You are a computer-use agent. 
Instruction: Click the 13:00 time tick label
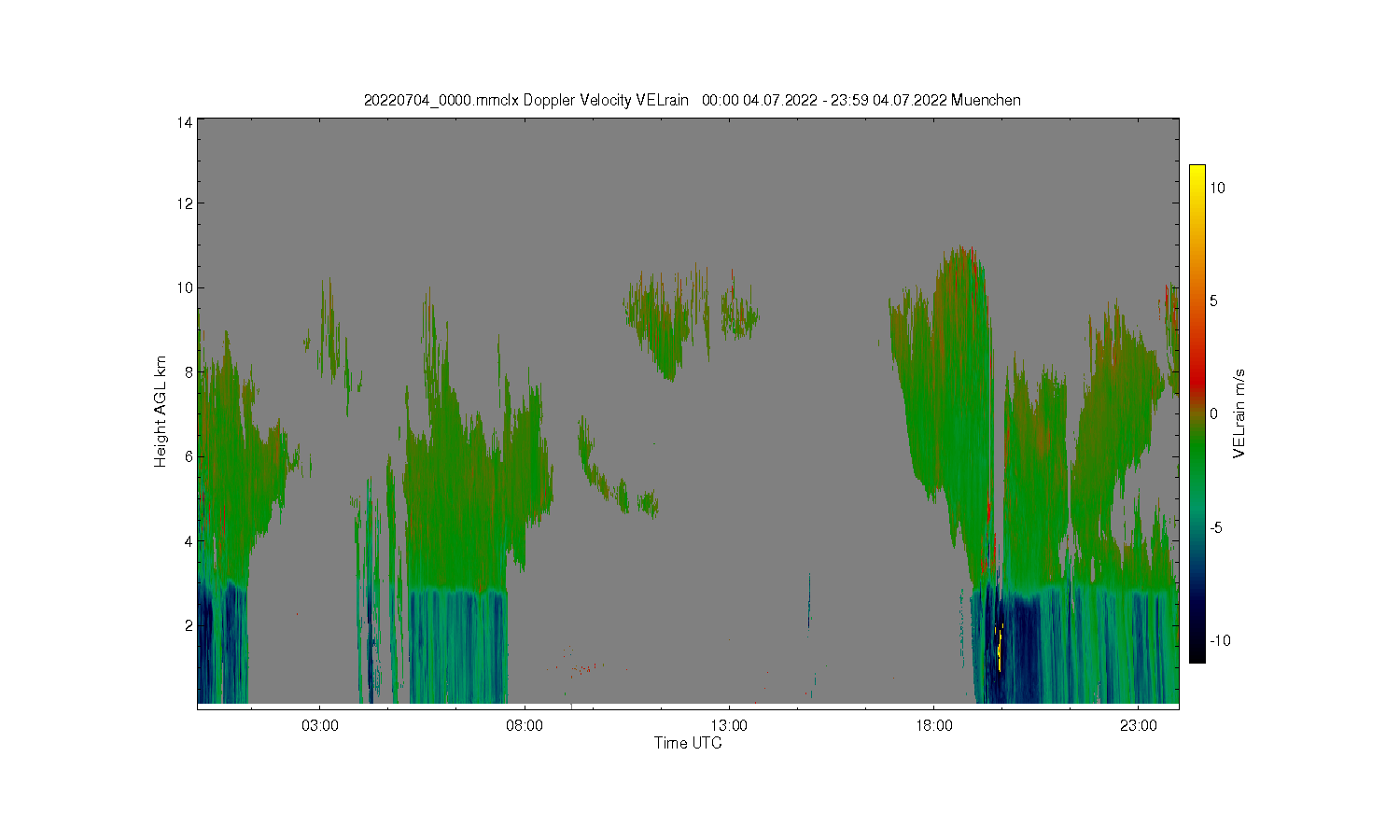(729, 726)
